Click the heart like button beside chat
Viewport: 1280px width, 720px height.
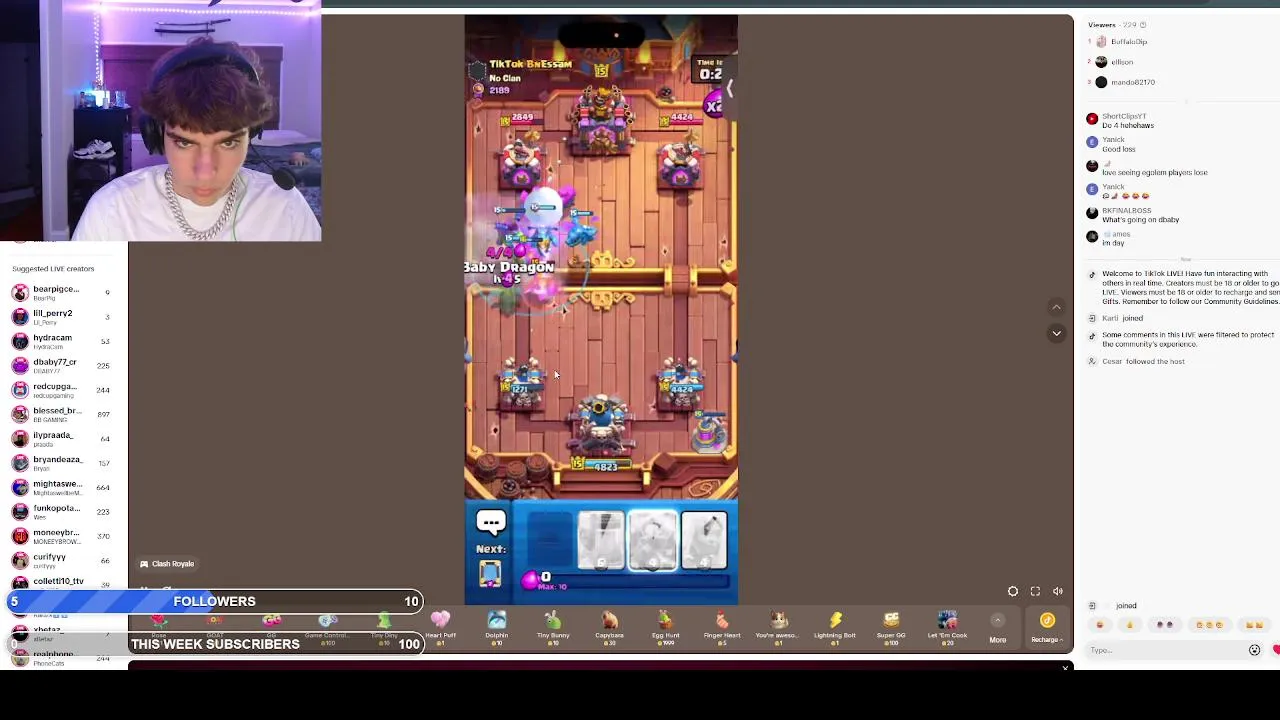(1276, 650)
